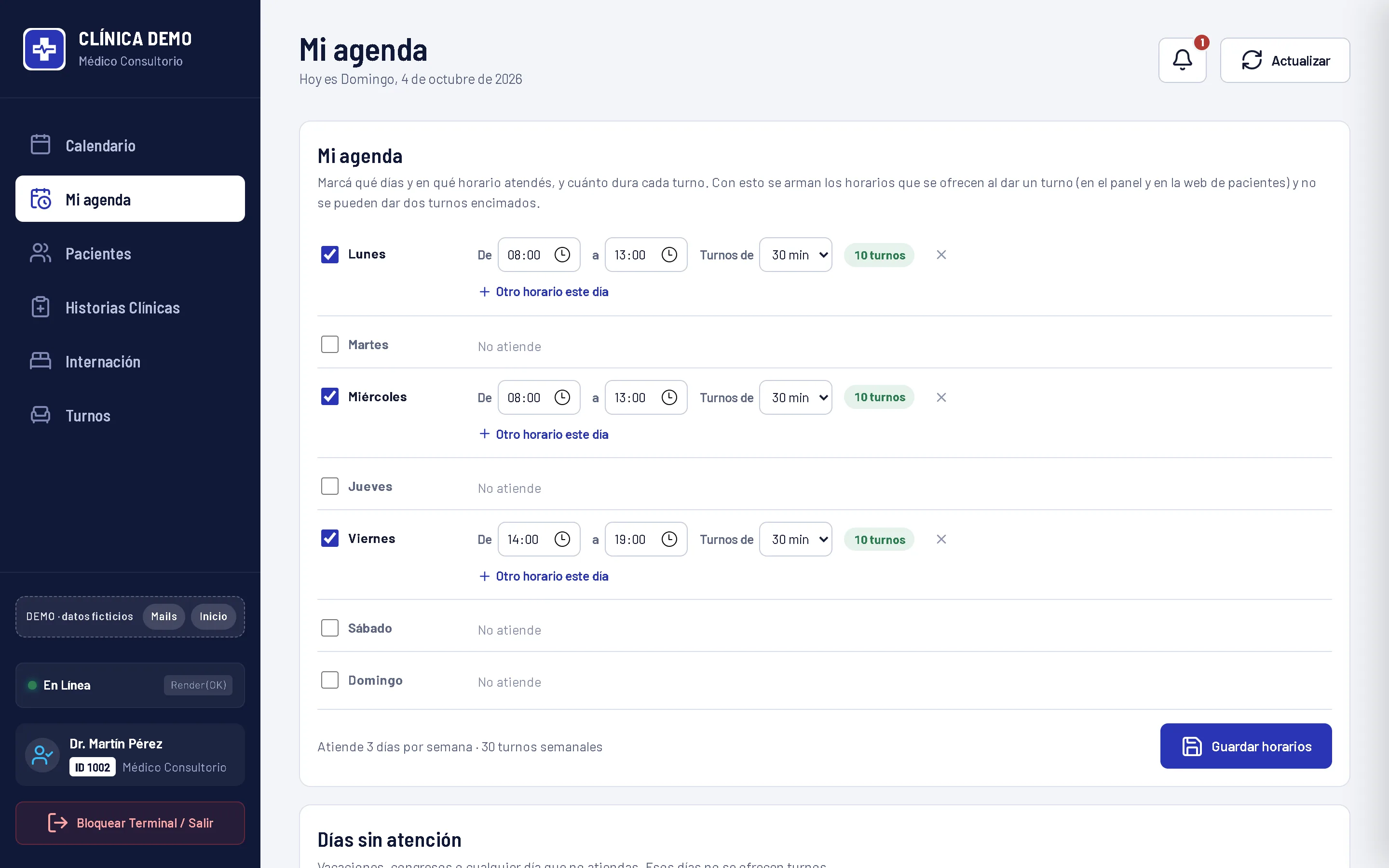The height and width of the screenshot is (868, 1389).
Task: Click the clock icon in Viernes end time
Action: coord(669,539)
